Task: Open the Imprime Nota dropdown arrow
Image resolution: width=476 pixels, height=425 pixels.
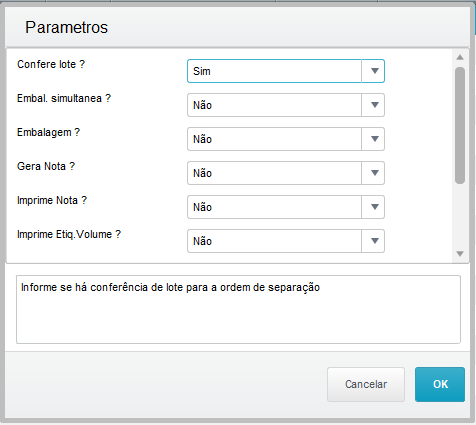Action: (373, 207)
